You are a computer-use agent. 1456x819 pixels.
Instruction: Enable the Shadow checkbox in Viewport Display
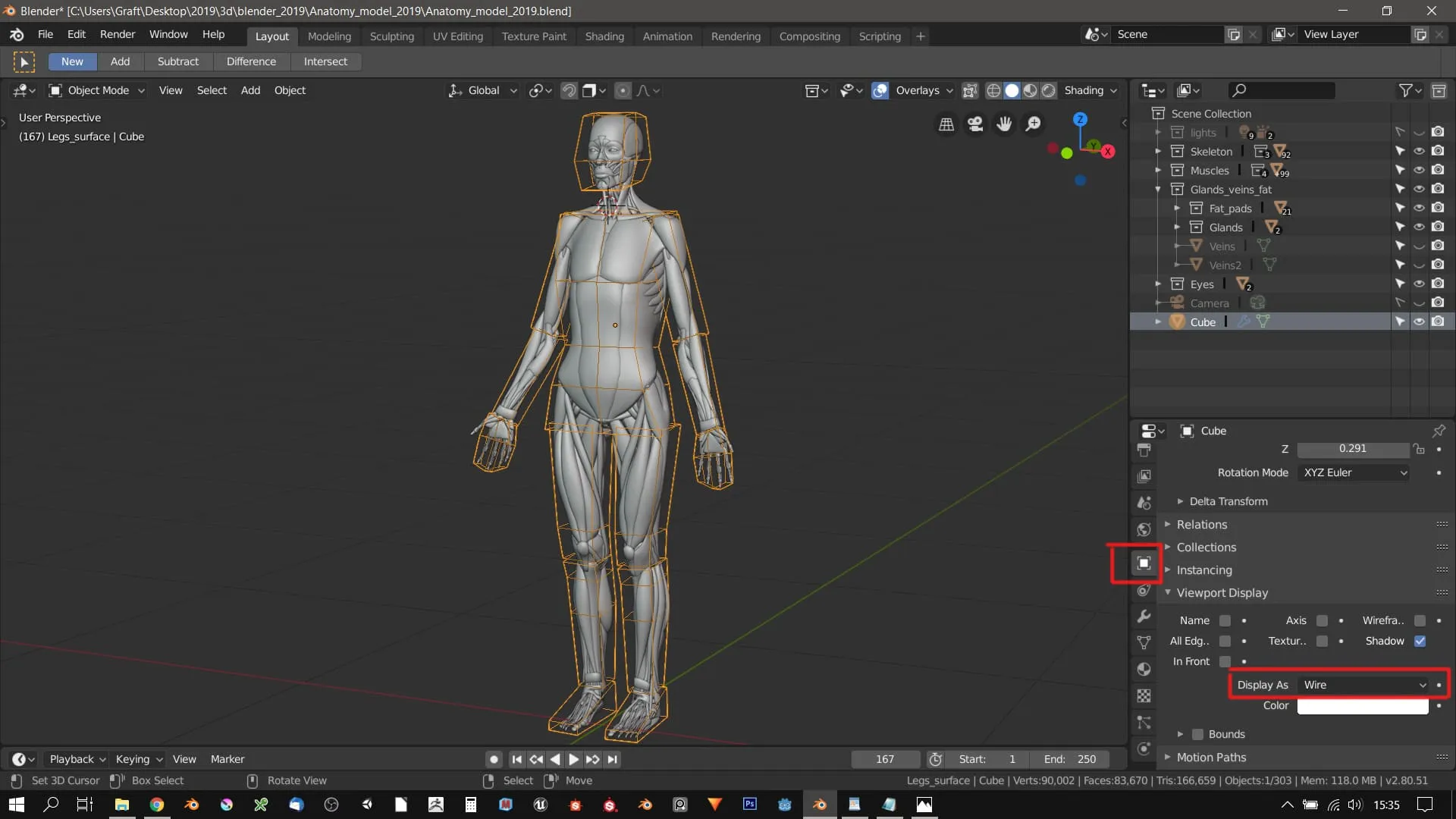tap(1420, 641)
